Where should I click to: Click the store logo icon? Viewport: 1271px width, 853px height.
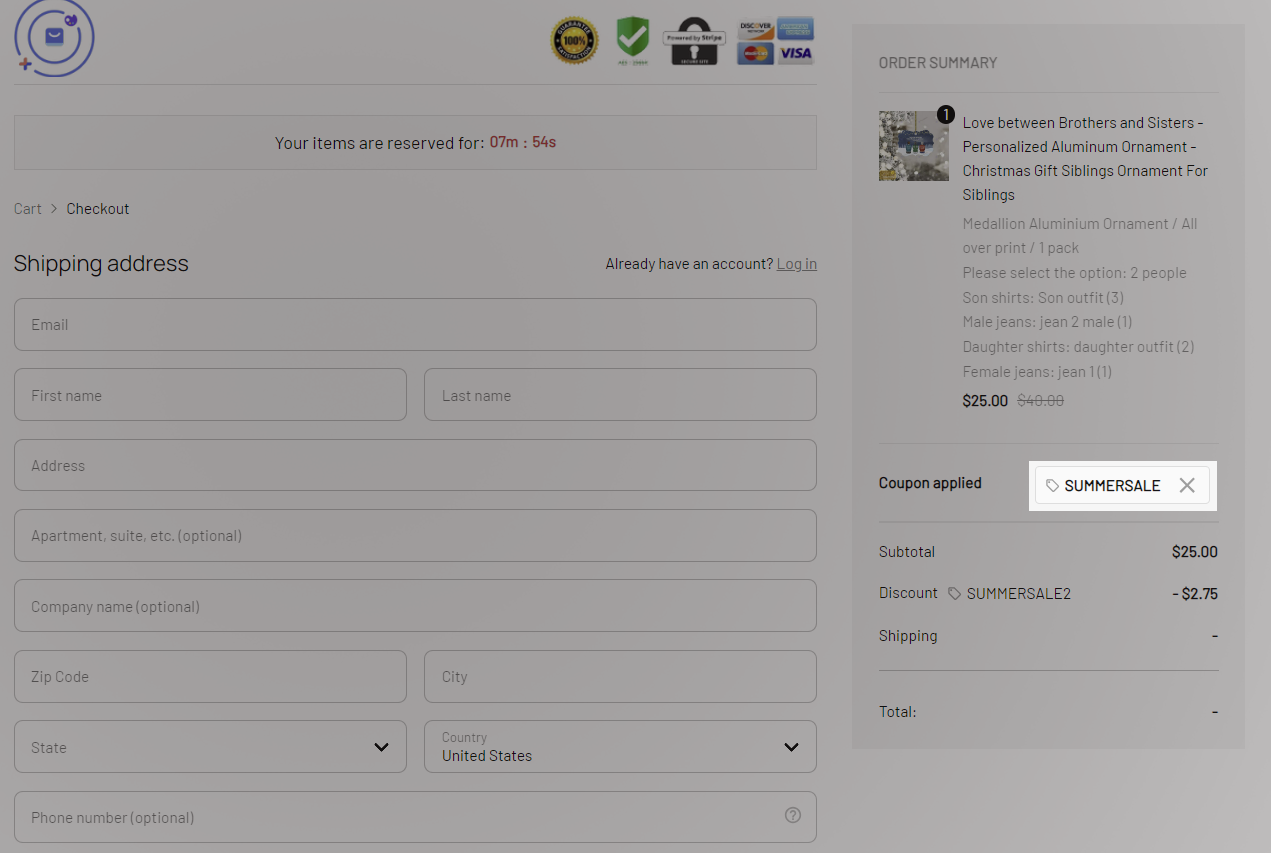tap(54, 38)
